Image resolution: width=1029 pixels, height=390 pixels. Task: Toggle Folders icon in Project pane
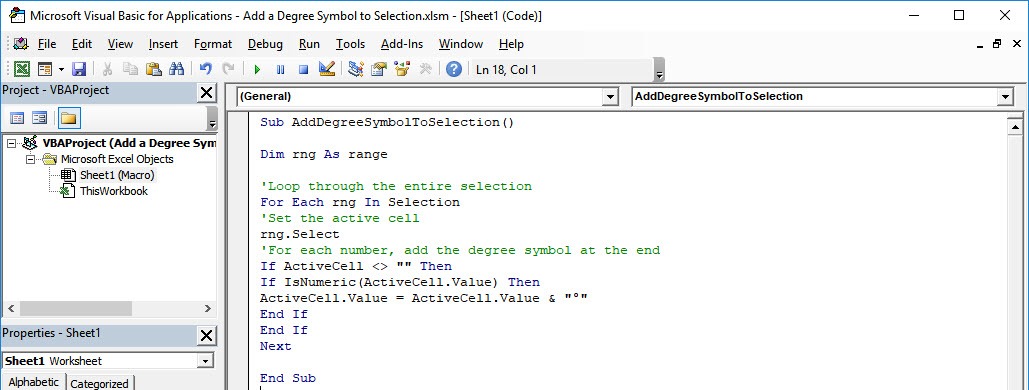point(69,118)
